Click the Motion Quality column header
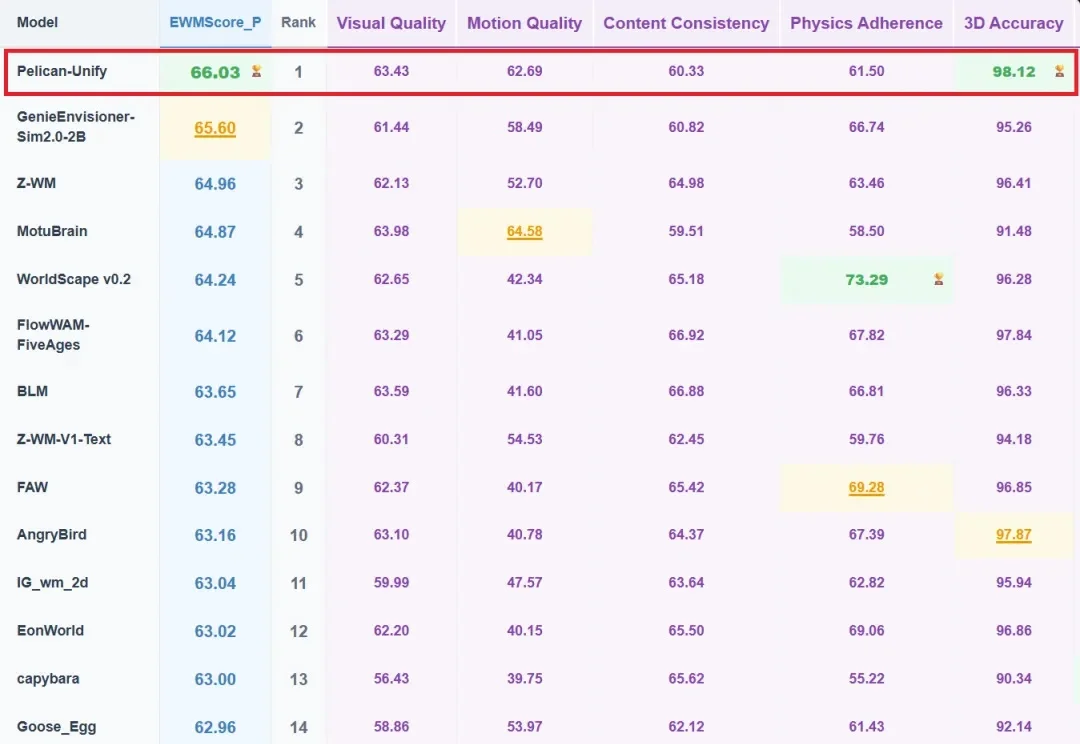The image size is (1080, 744). 524,23
